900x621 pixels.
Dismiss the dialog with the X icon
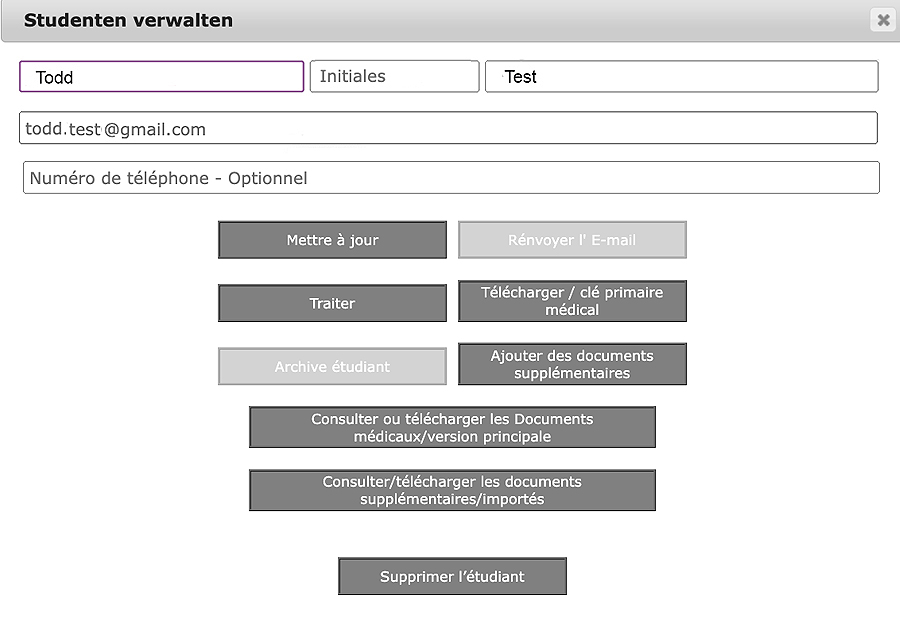(882, 20)
